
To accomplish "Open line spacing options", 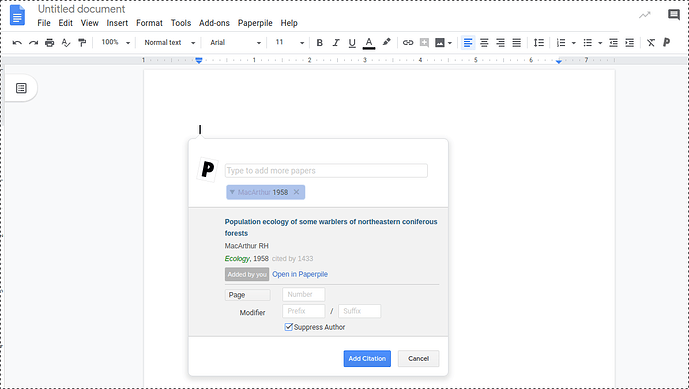I will point(539,43).
